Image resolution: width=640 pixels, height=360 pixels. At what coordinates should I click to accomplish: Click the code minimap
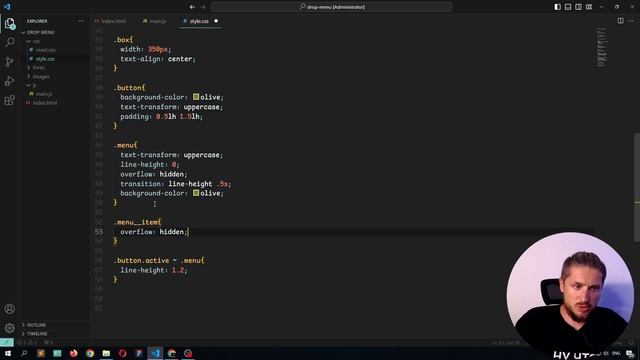pyautogui.click(x=602, y=47)
